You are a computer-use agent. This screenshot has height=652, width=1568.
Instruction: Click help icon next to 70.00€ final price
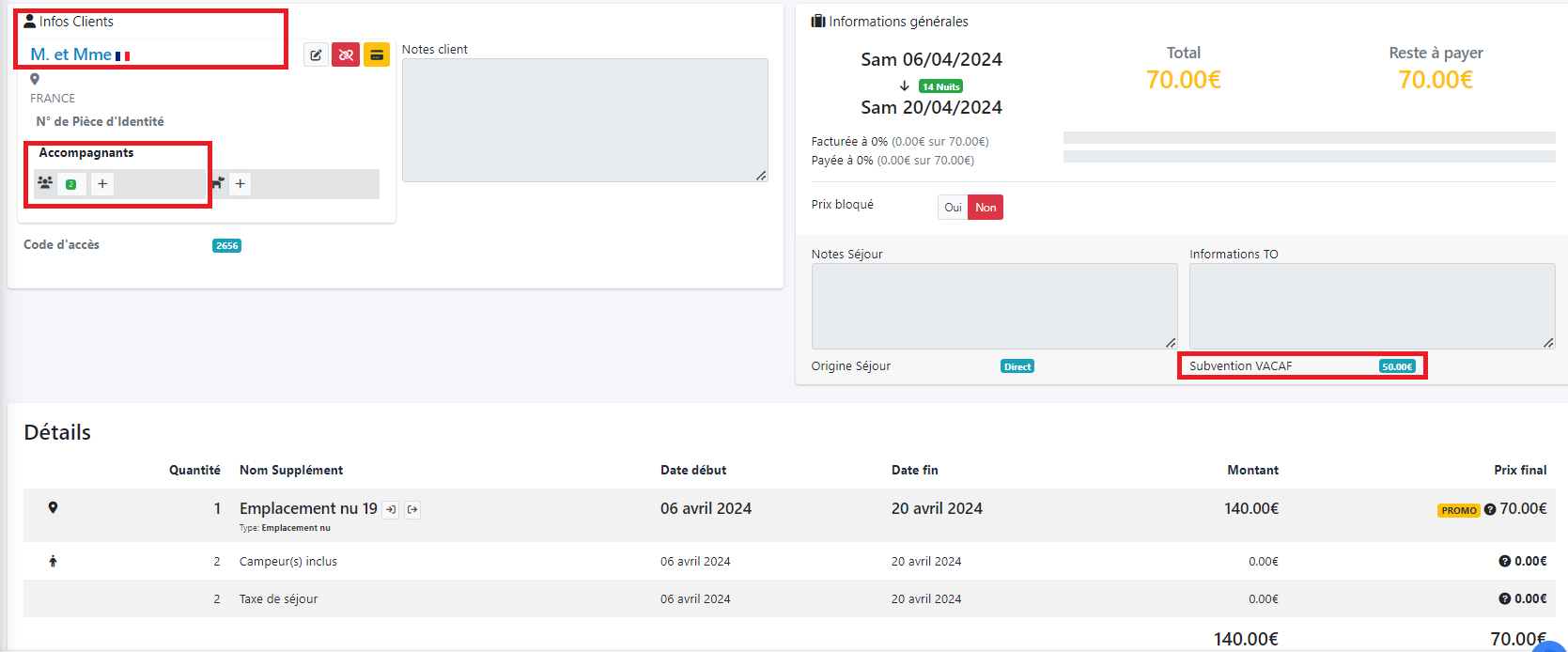pos(1490,510)
